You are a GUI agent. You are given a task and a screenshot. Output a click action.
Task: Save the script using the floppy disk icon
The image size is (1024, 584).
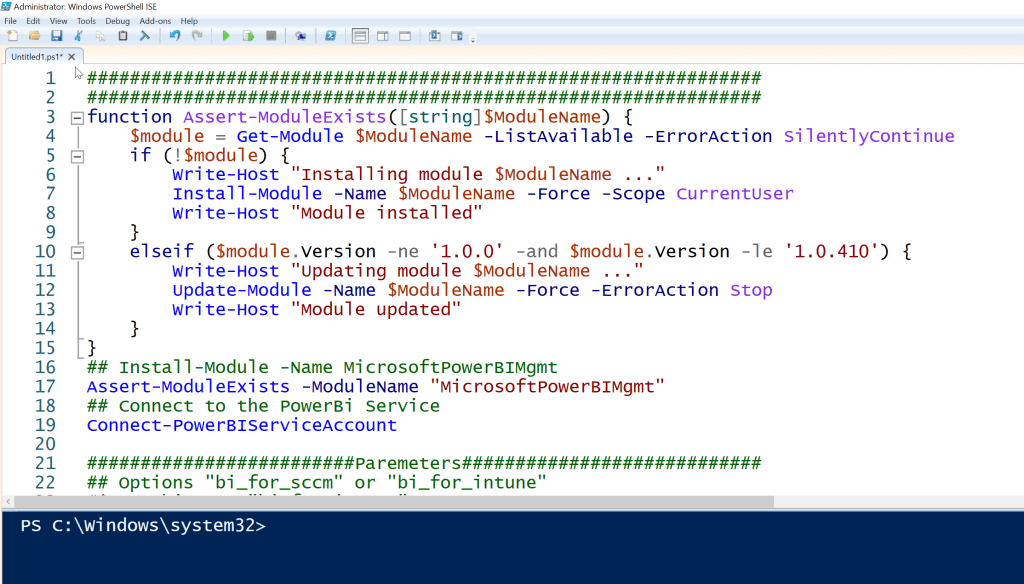tap(56, 36)
